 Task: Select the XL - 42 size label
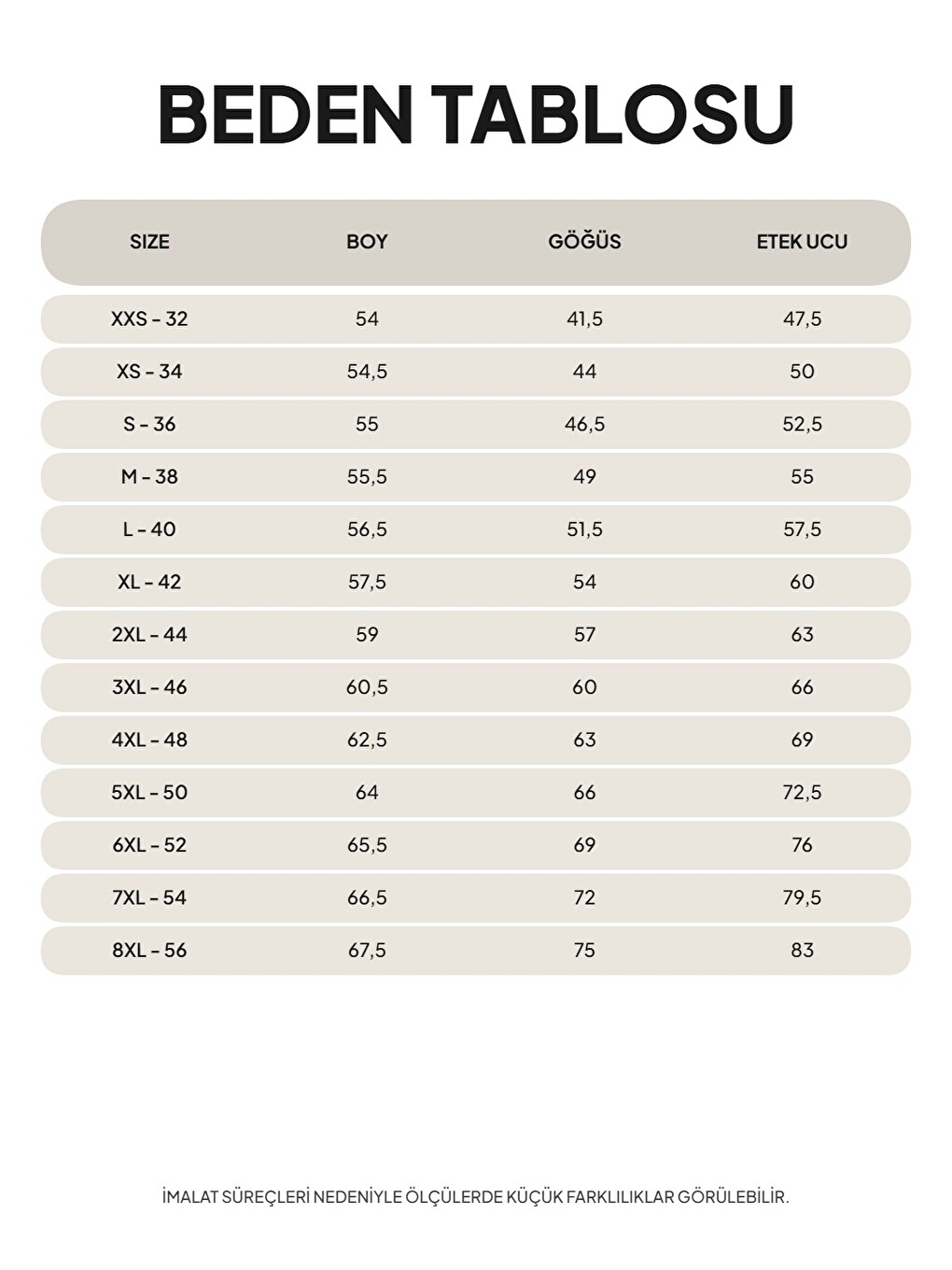pos(149,582)
